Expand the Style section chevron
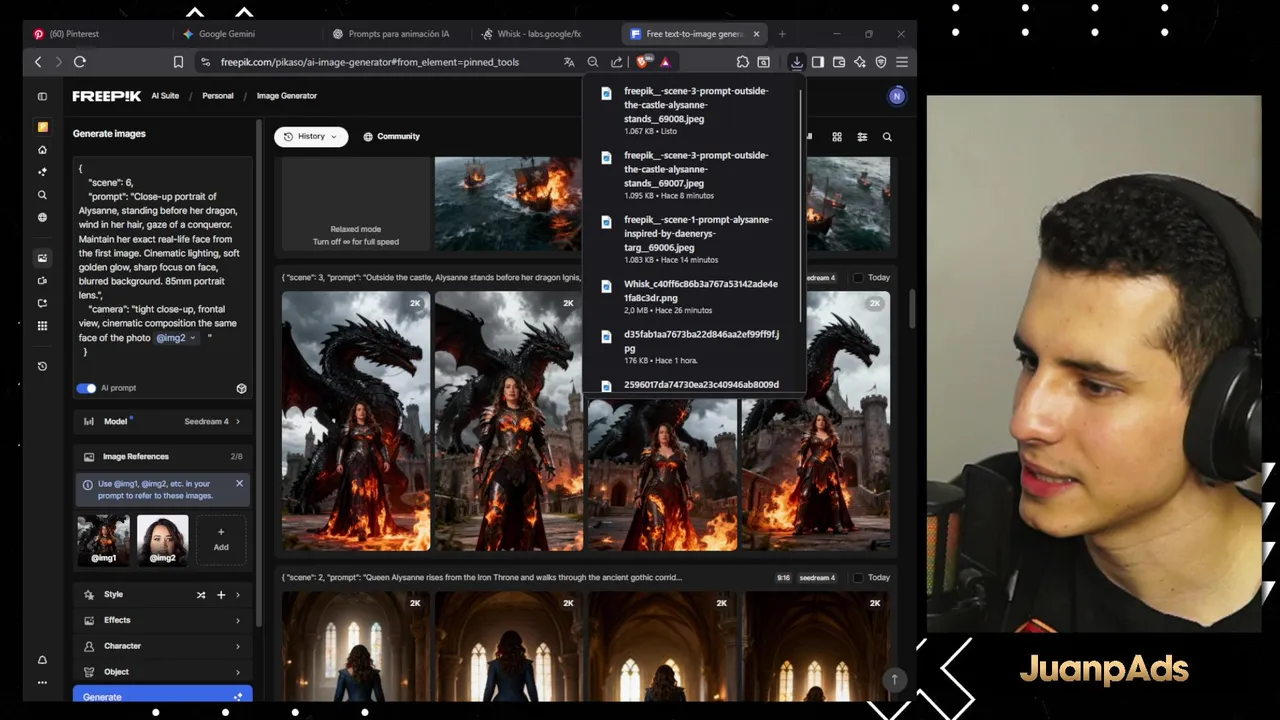 (238, 594)
